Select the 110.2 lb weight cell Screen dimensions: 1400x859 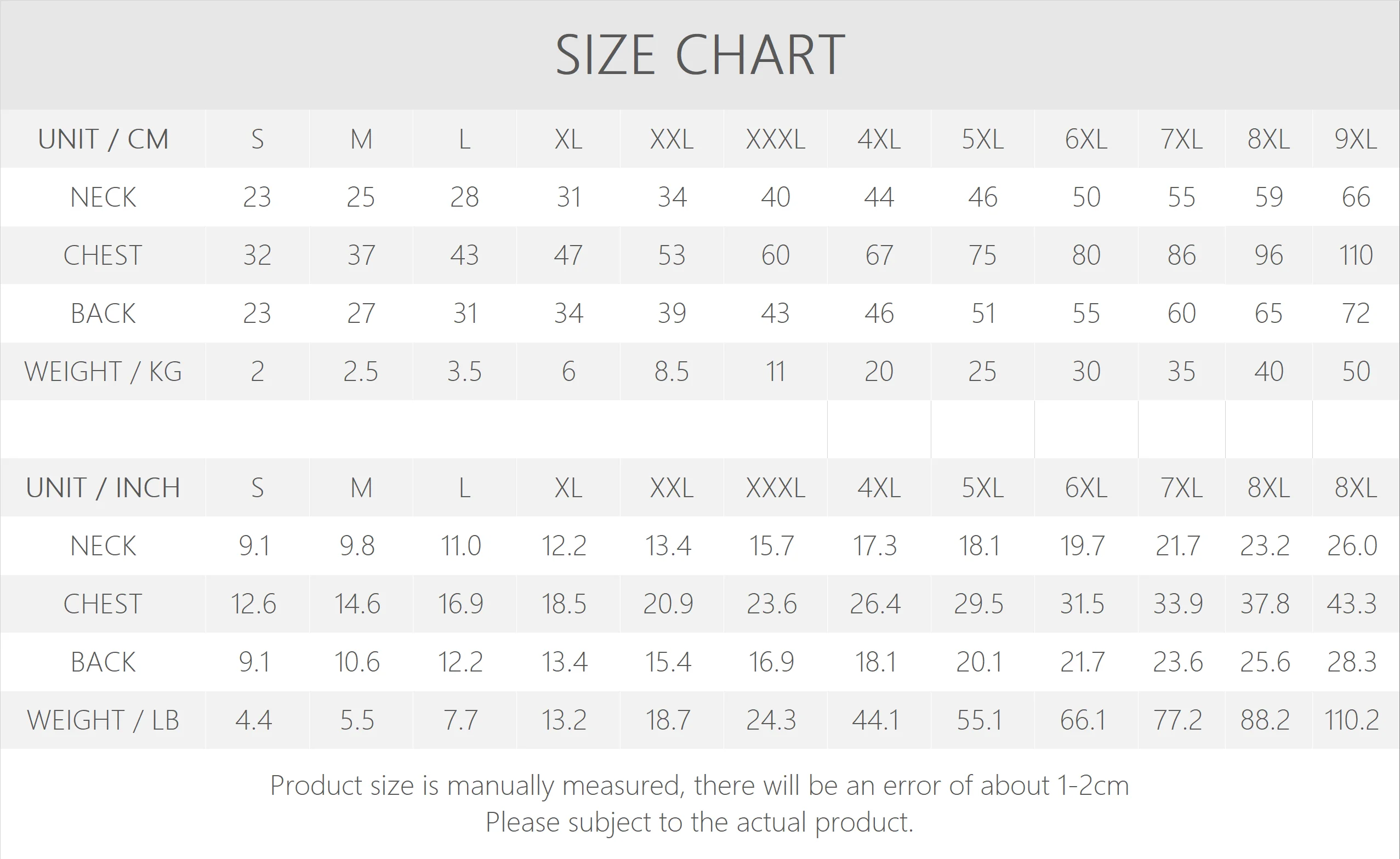1352,720
